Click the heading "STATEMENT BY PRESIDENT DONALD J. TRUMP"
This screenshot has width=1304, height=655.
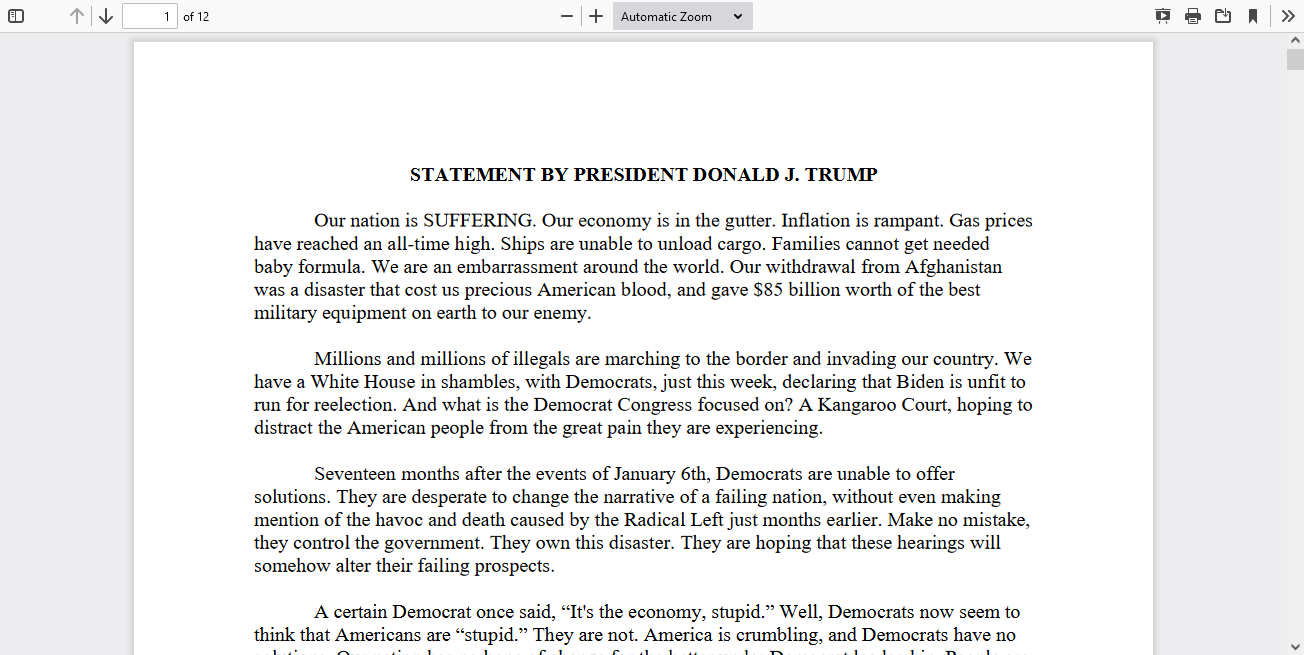click(643, 175)
